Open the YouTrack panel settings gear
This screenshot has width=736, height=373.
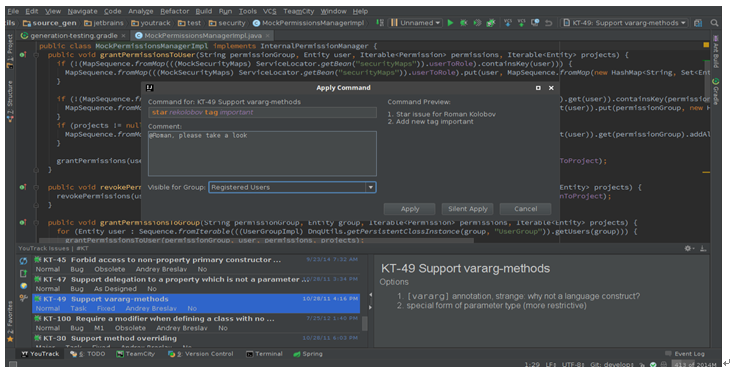click(688, 248)
